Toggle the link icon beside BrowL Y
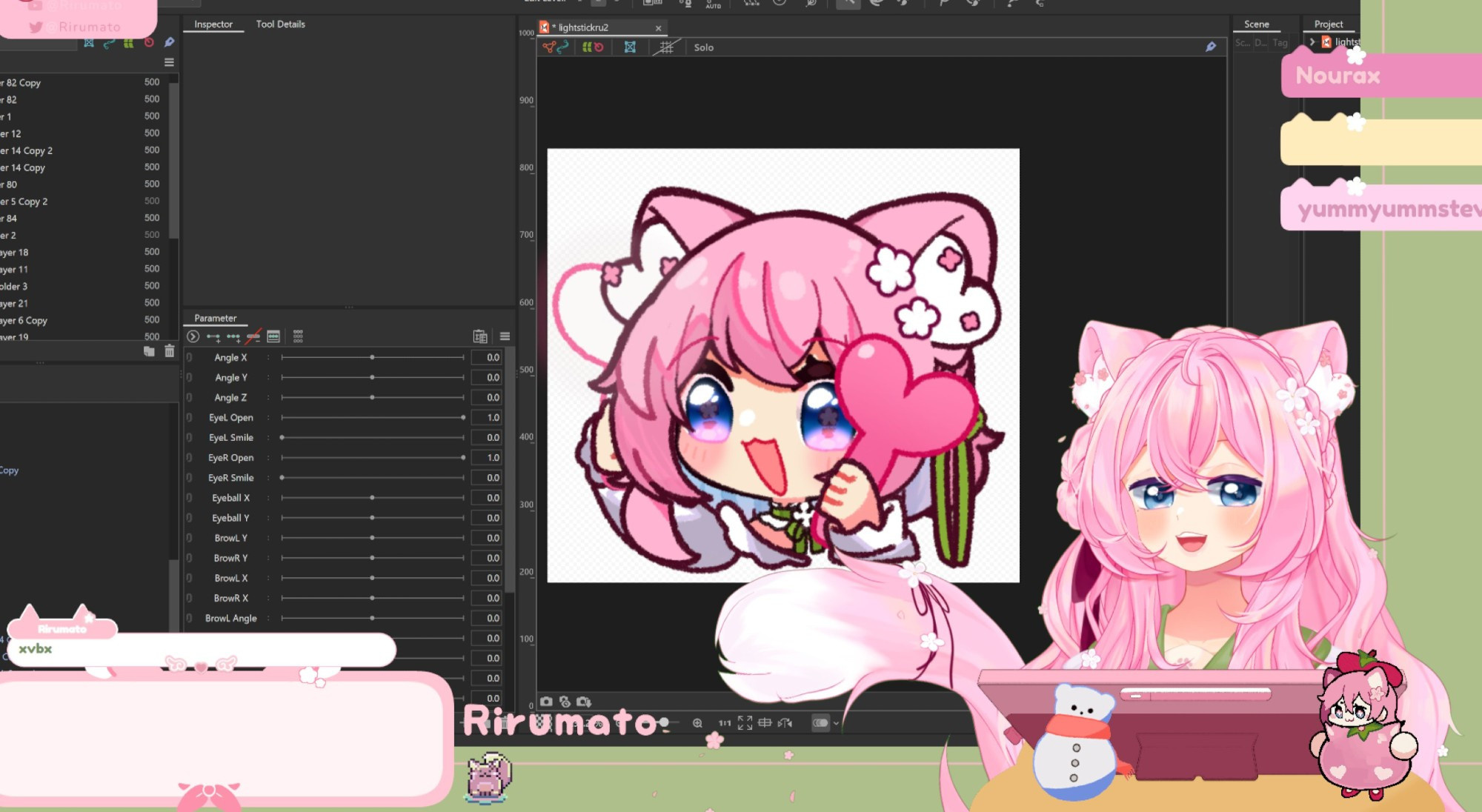The height and width of the screenshot is (812, 1482). click(190, 538)
